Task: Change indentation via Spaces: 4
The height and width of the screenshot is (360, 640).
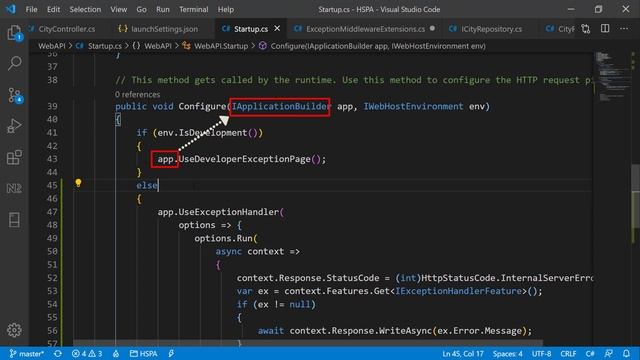Action: [x=507, y=353]
